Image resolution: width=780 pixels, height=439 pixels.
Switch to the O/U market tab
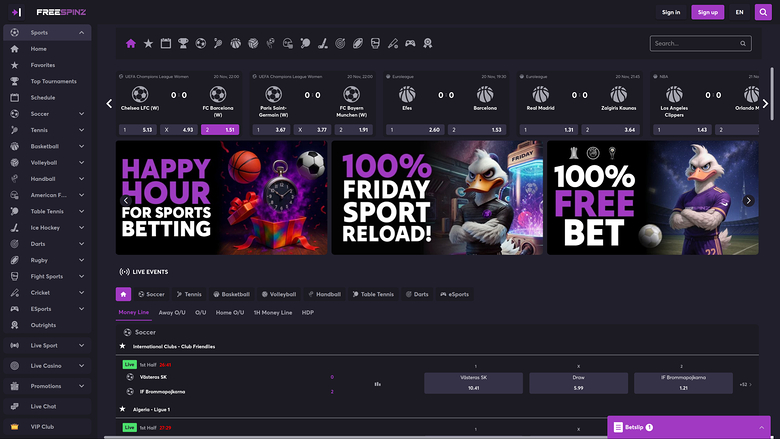pyautogui.click(x=200, y=313)
